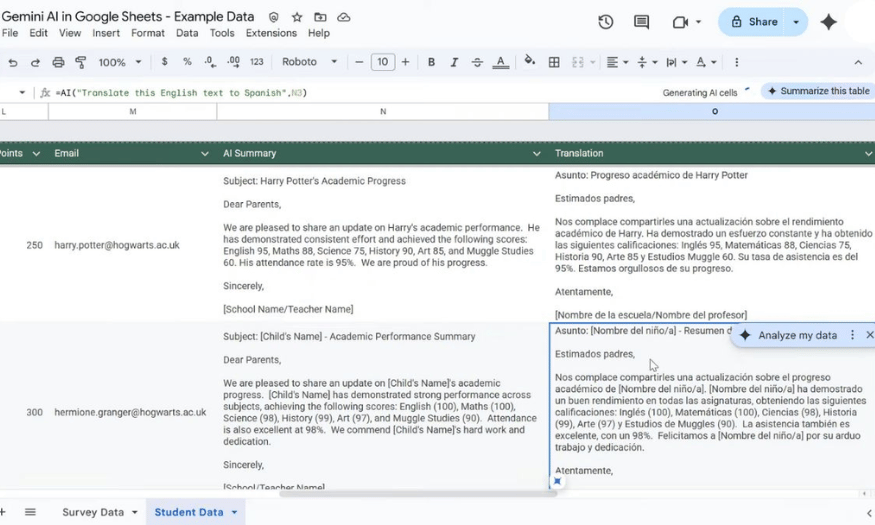875x525 pixels.
Task: Open the fill color picker
Action: [x=530, y=61]
